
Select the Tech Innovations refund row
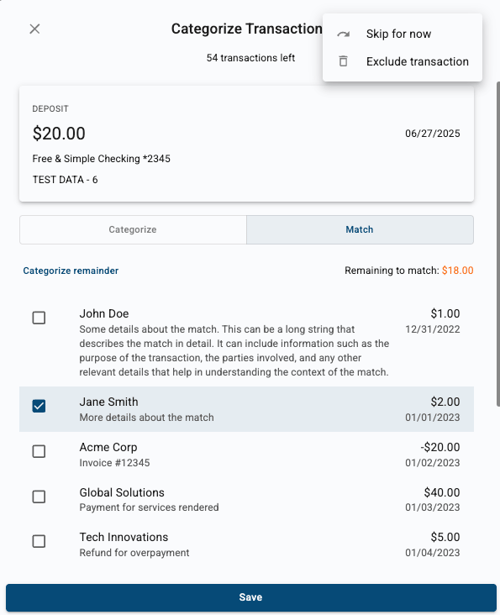[x=246, y=544]
